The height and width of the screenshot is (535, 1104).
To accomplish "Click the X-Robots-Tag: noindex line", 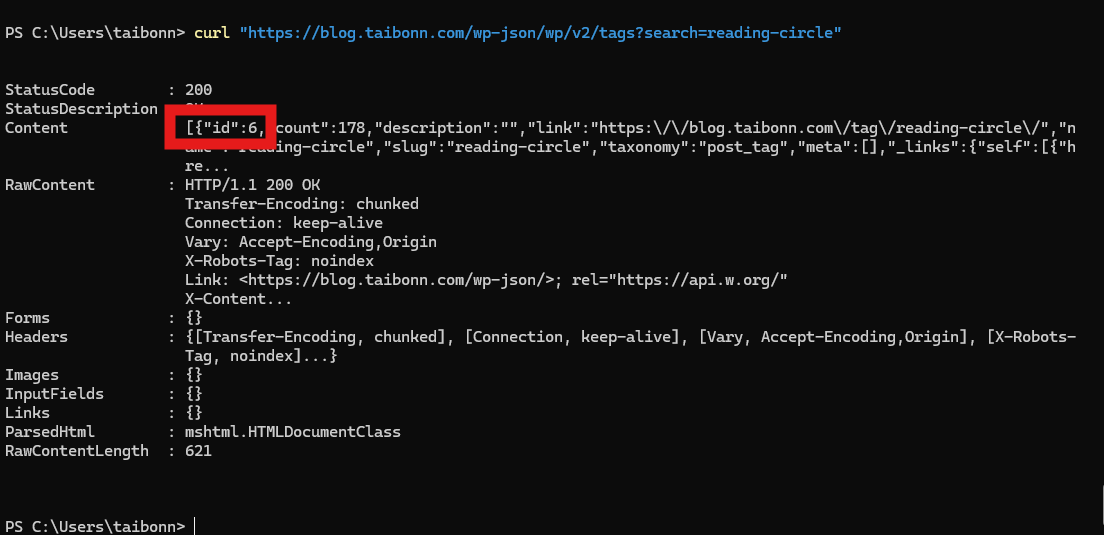I will click(x=280, y=261).
